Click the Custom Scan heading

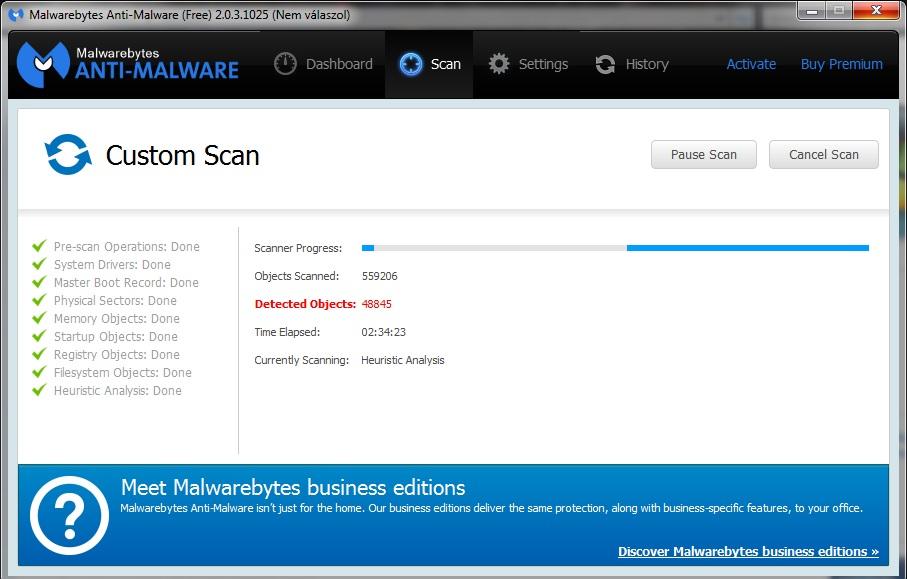pyautogui.click(x=182, y=156)
